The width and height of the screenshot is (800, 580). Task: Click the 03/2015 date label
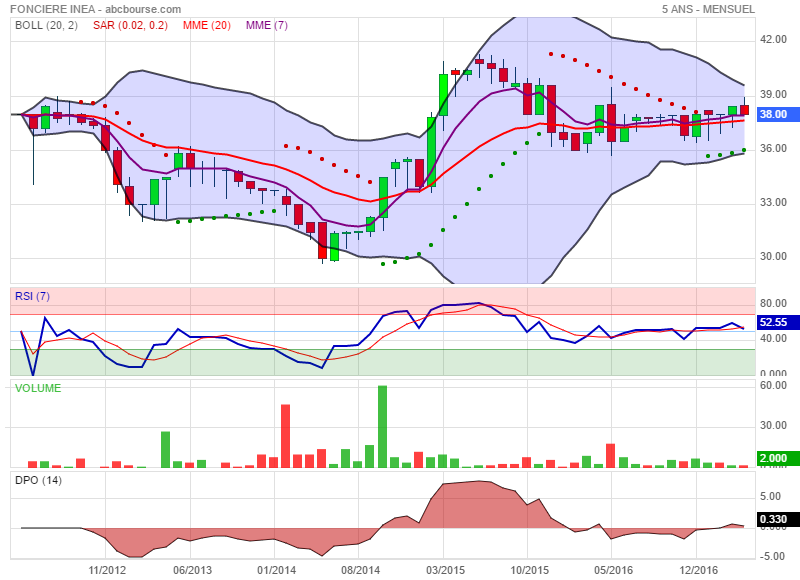tap(445, 570)
